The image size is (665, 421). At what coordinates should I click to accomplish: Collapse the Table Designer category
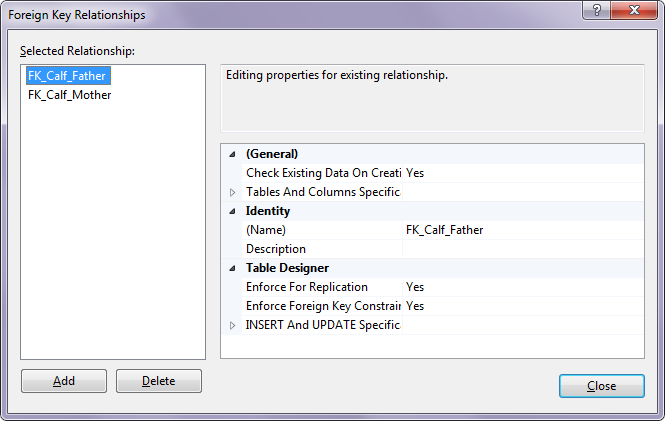[233, 268]
